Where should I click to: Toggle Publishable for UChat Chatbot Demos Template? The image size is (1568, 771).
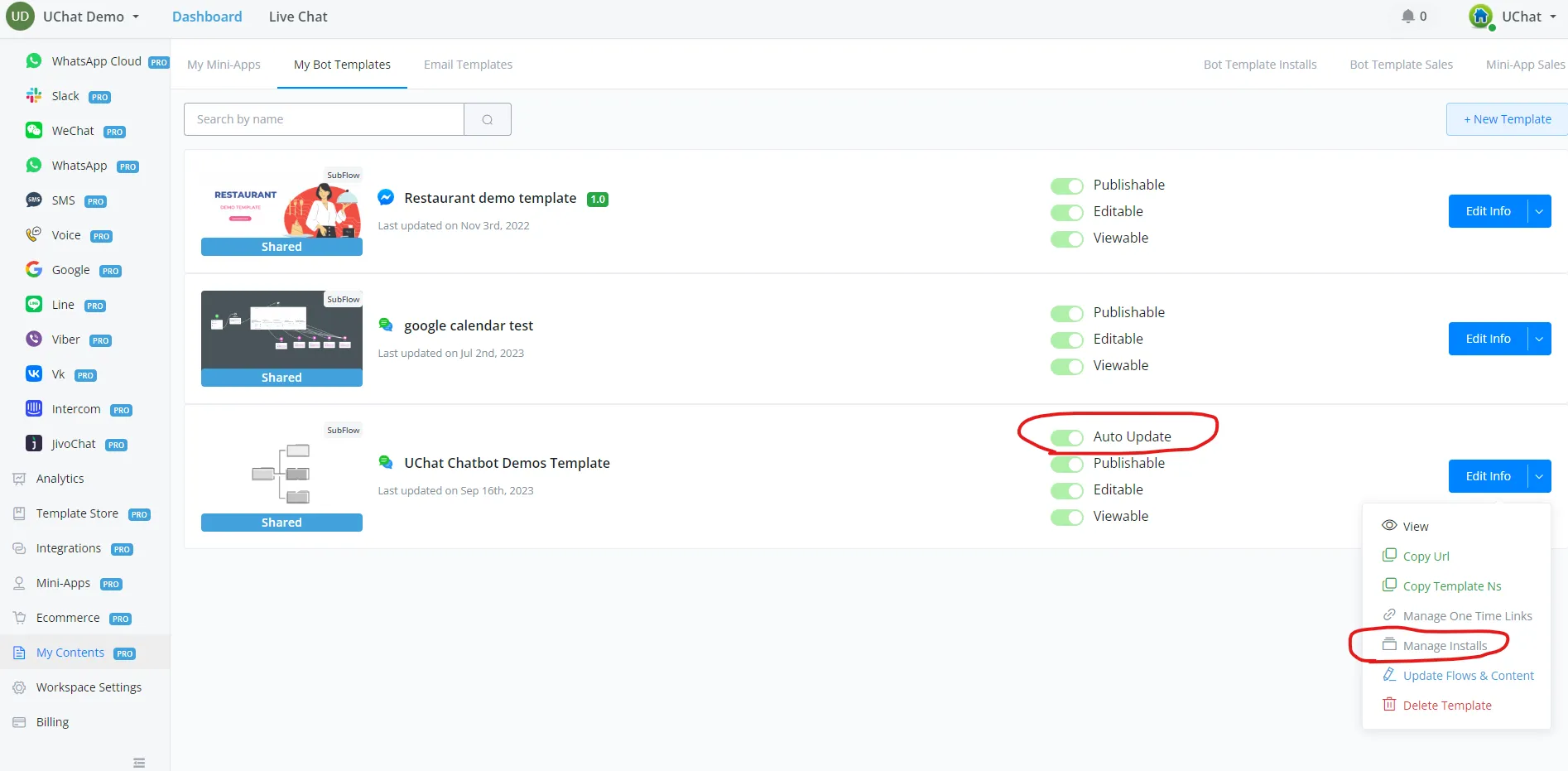(x=1067, y=465)
